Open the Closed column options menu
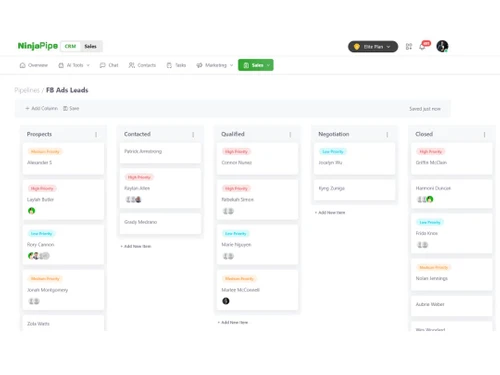 click(484, 134)
